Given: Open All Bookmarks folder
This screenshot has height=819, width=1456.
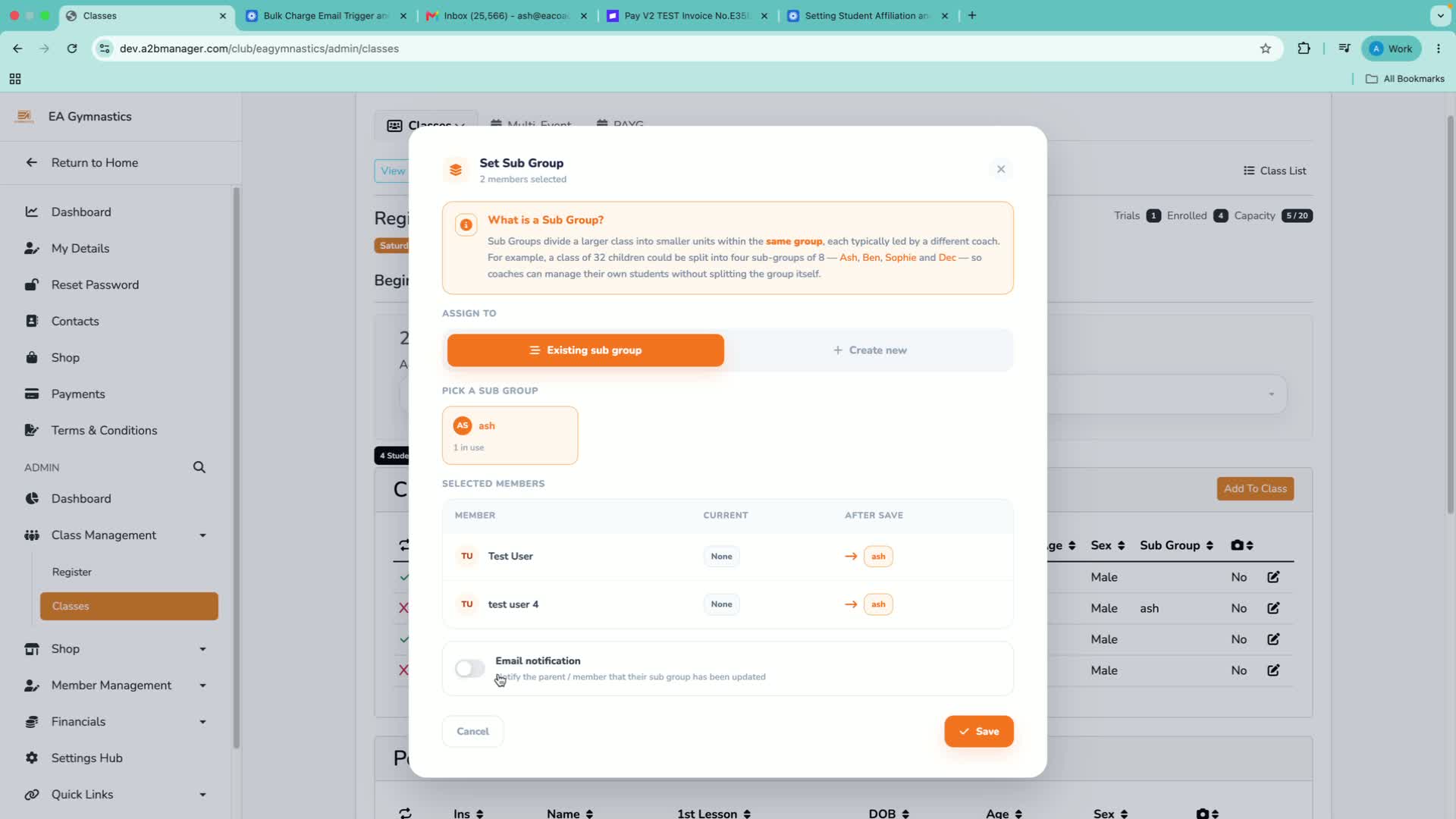Looking at the screenshot, I should pyautogui.click(x=1405, y=79).
